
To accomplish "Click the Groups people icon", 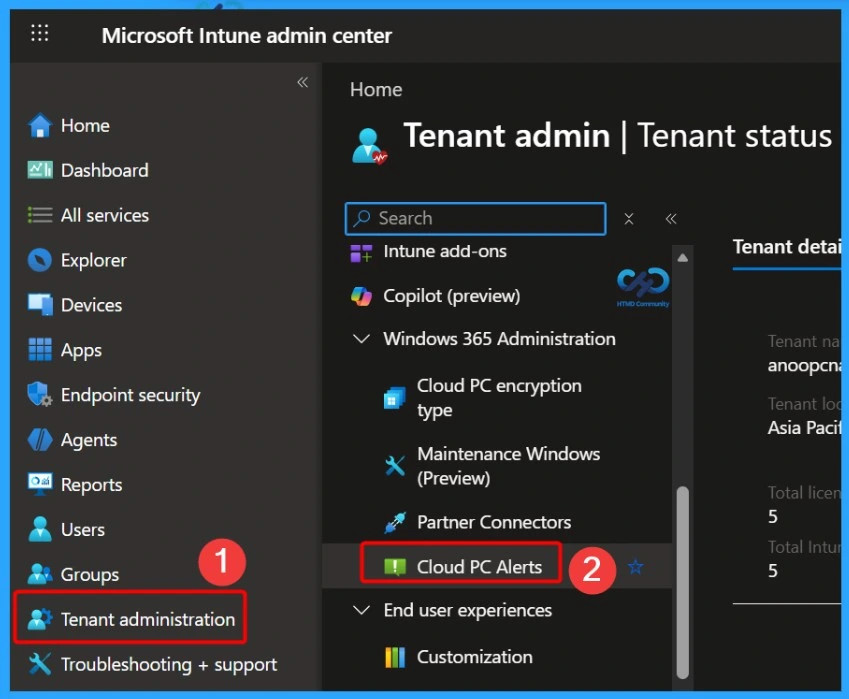I will pyautogui.click(x=40, y=574).
